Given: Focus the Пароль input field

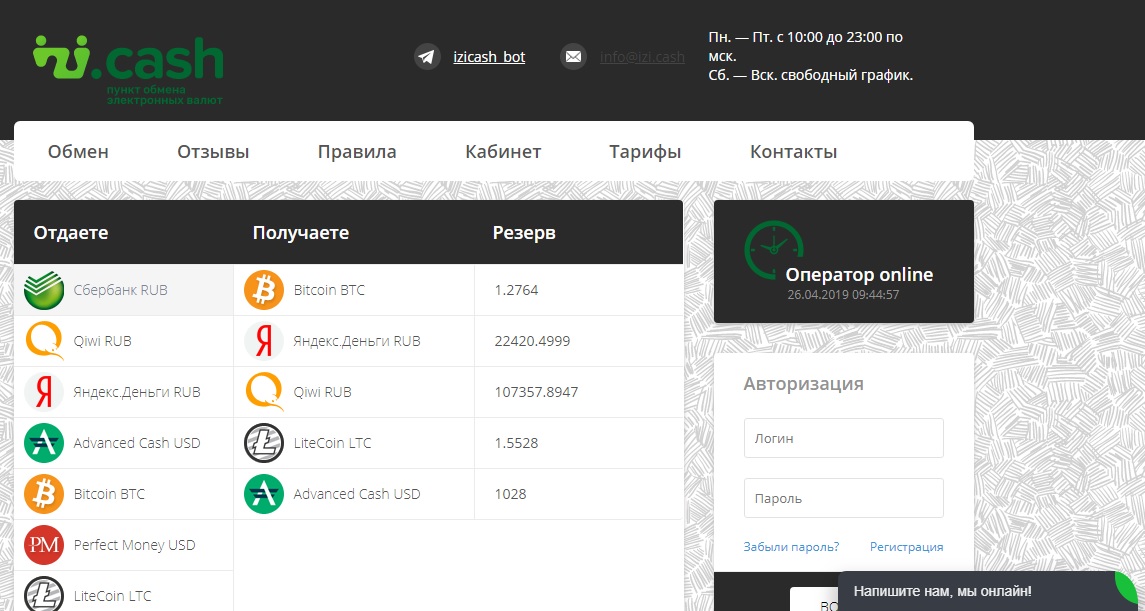Looking at the screenshot, I should click(843, 498).
